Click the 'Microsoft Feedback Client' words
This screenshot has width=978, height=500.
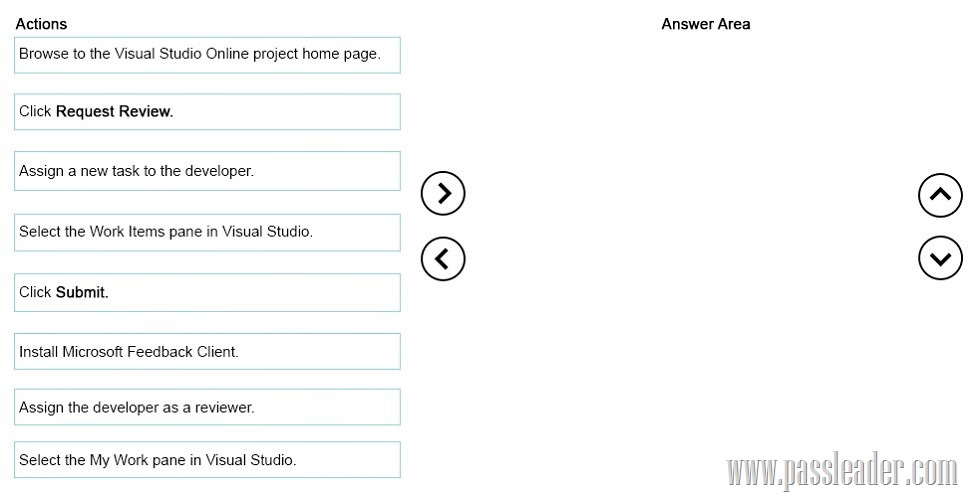pos(149,352)
